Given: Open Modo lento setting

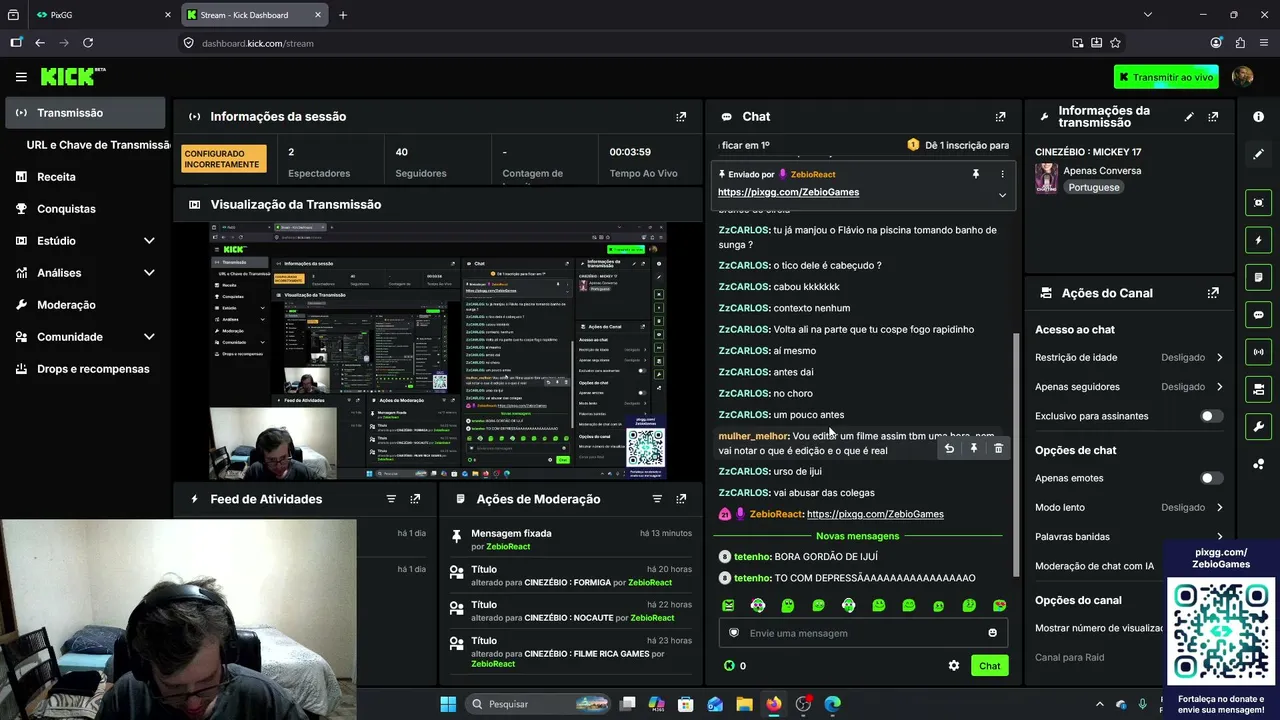Looking at the screenshot, I should (x=1129, y=508).
